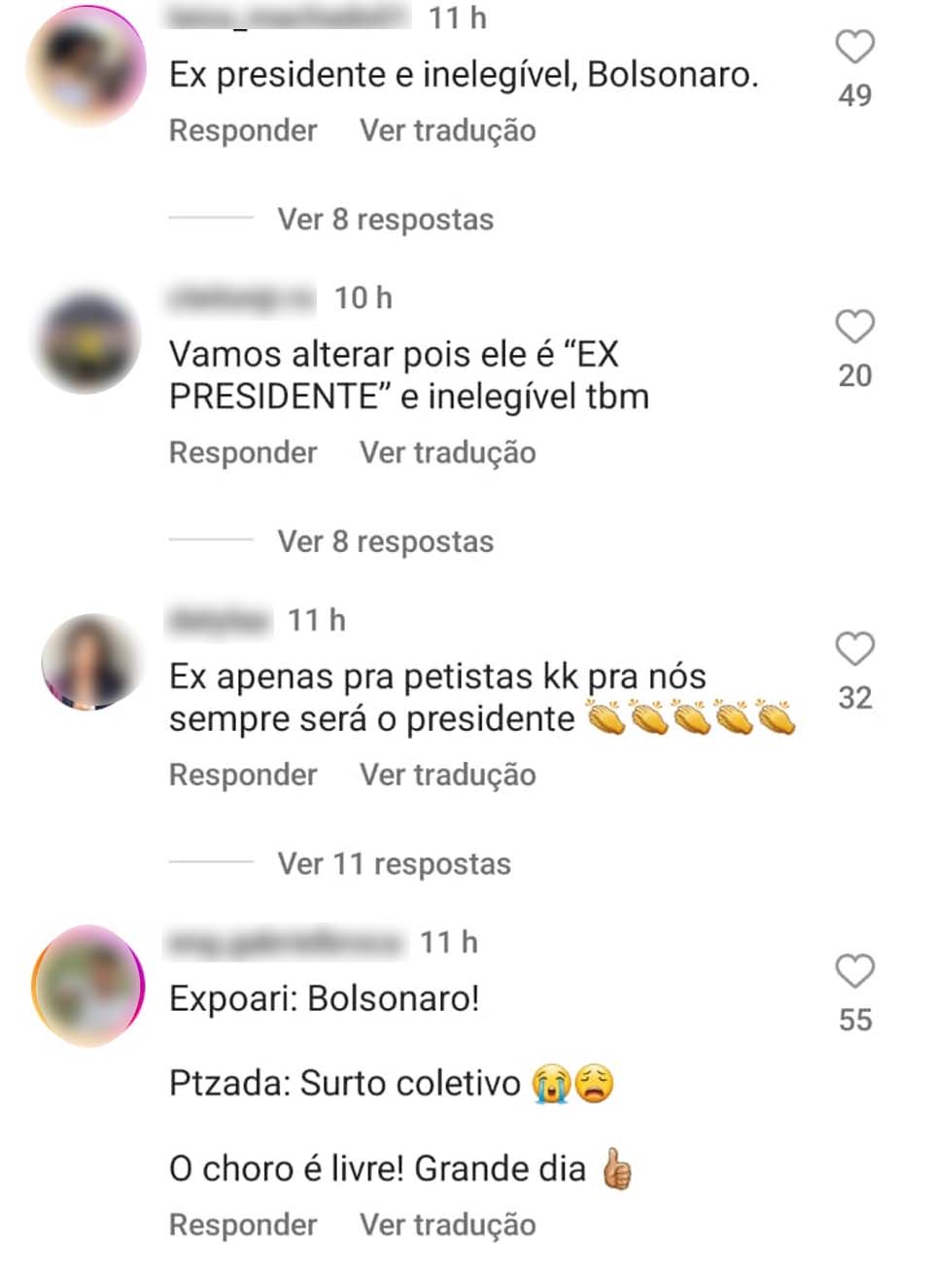
Task: Reply to the 'Vamos alterar' comment
Action: point(243,453)
